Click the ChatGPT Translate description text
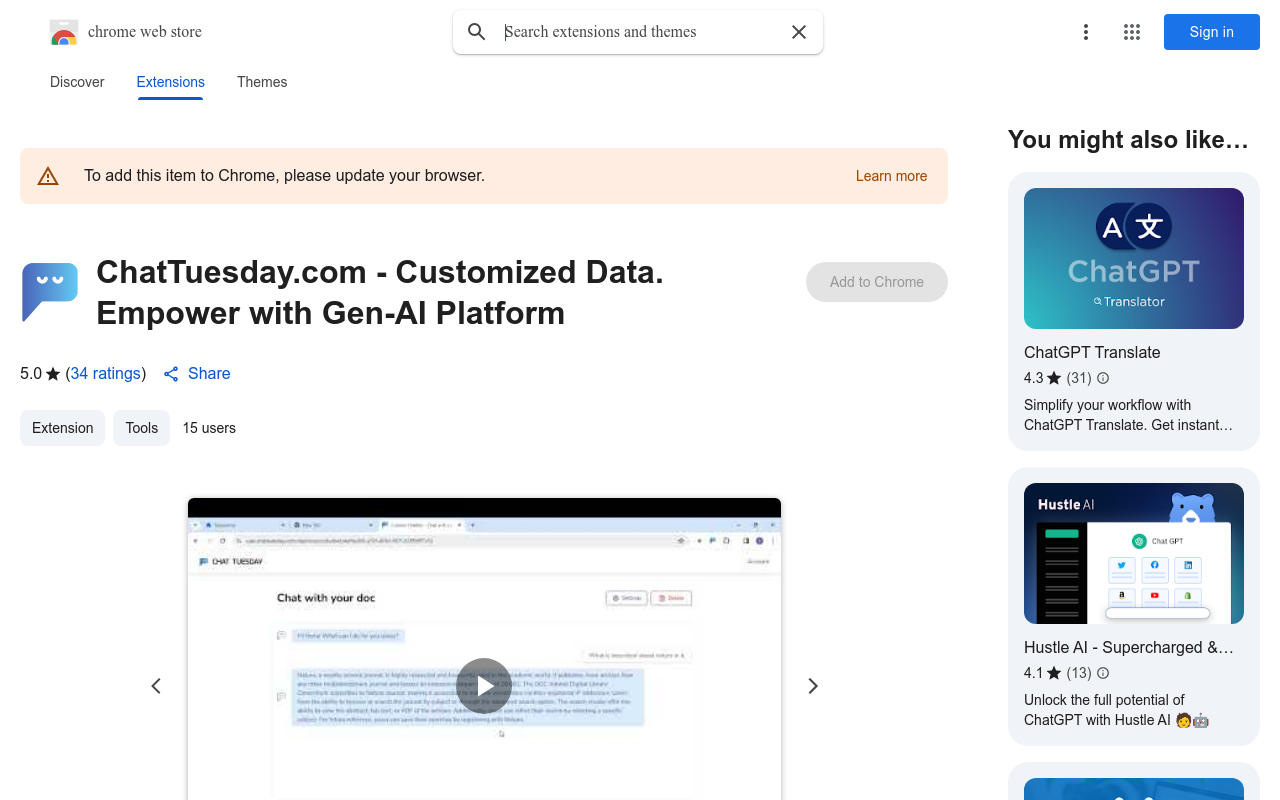Viewport: 1280px width, 800px height. pyautogui.click(x=1128, y=415)
